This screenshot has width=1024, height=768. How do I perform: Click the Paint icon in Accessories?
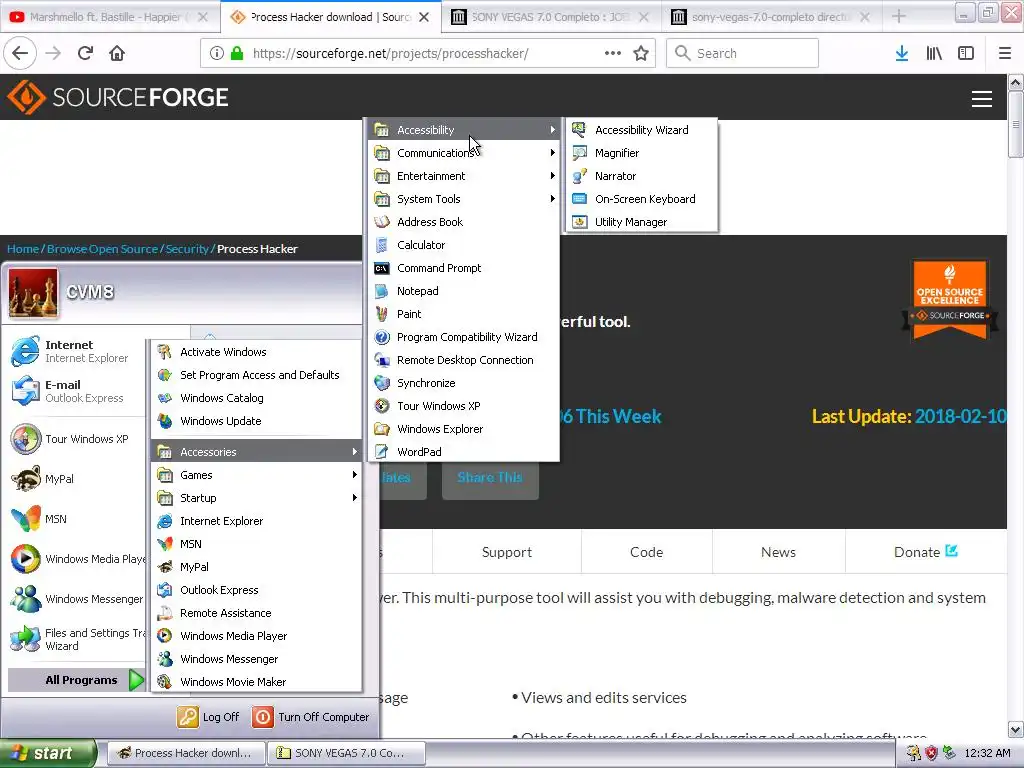(x=382, y=314)
